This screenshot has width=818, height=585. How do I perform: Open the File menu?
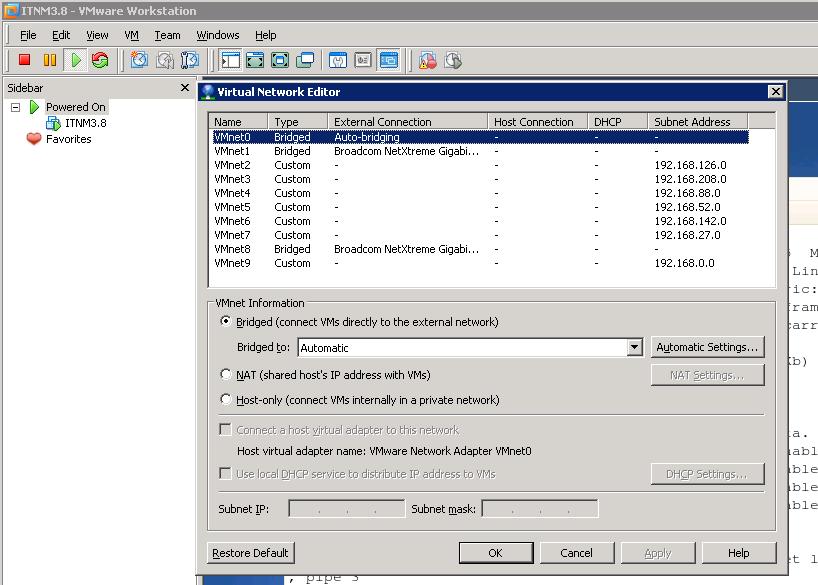point(28,35)
